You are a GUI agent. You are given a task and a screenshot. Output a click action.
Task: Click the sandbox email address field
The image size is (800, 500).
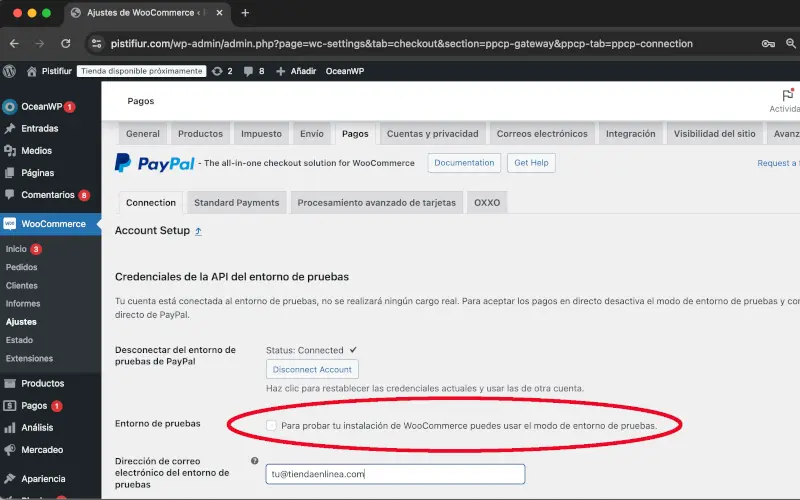point(395,474)
